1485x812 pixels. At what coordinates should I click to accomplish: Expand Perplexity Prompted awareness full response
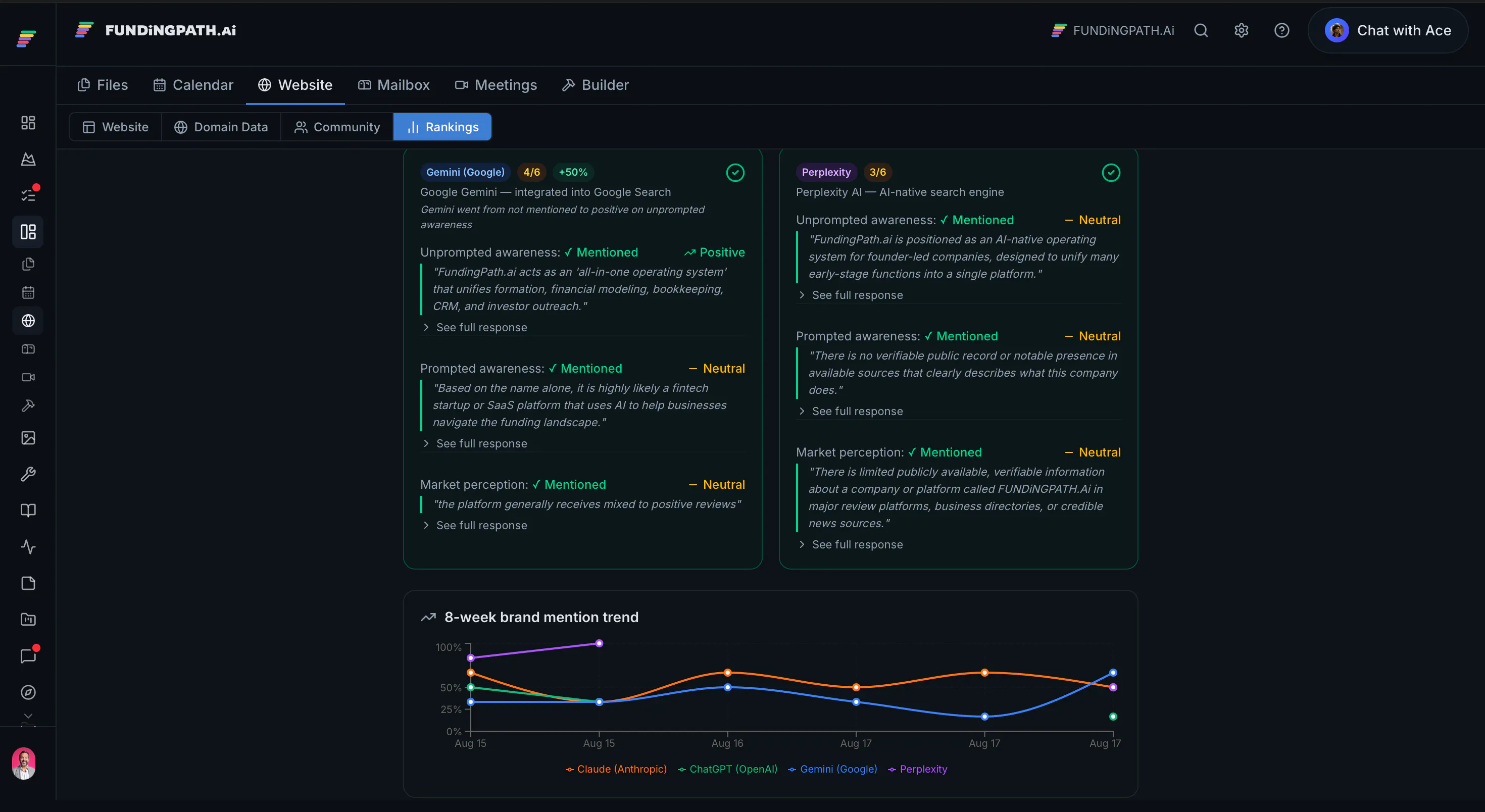[x=851, y=412]
